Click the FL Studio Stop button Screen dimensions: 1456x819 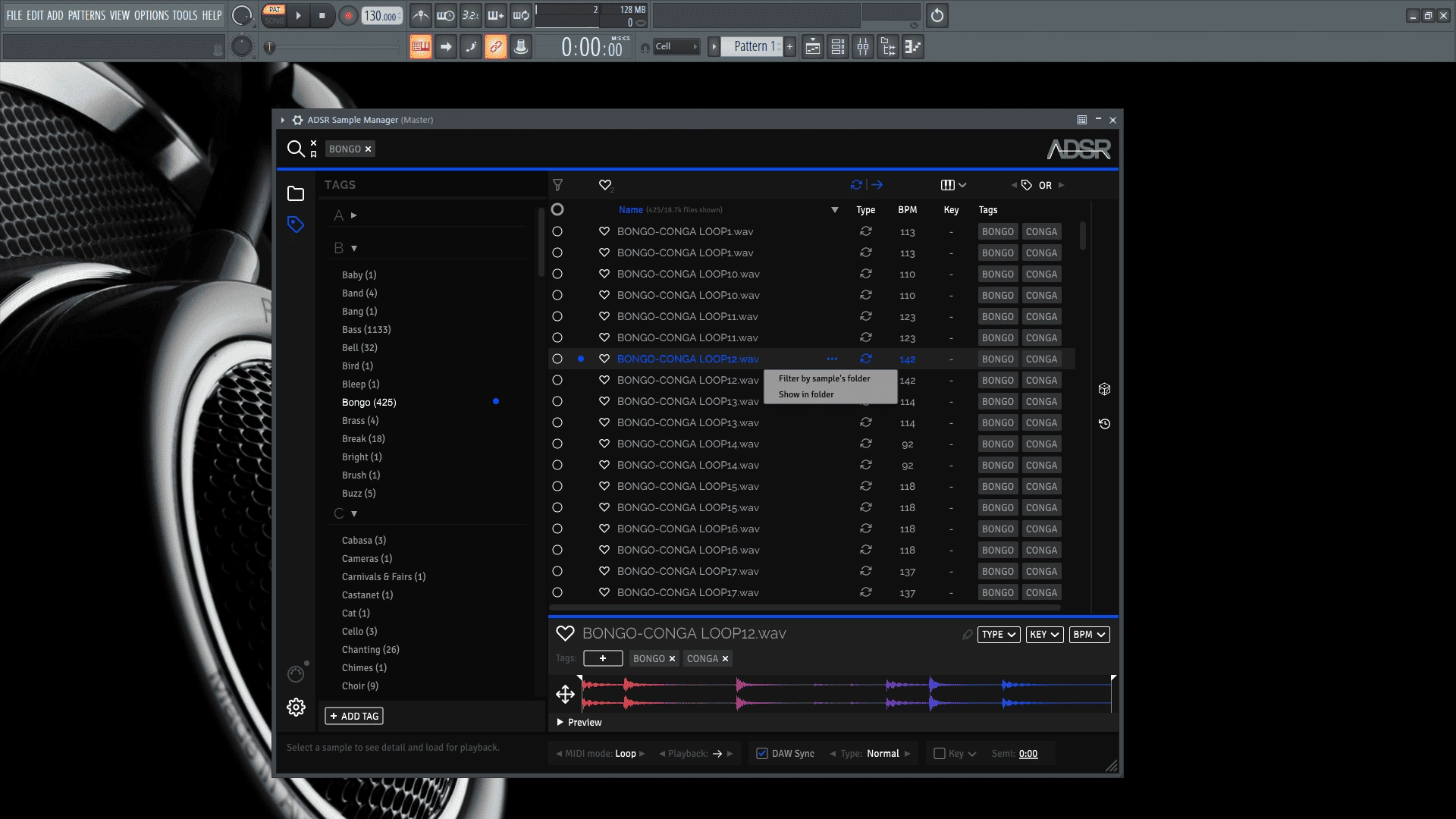click(x=322, y=15)
